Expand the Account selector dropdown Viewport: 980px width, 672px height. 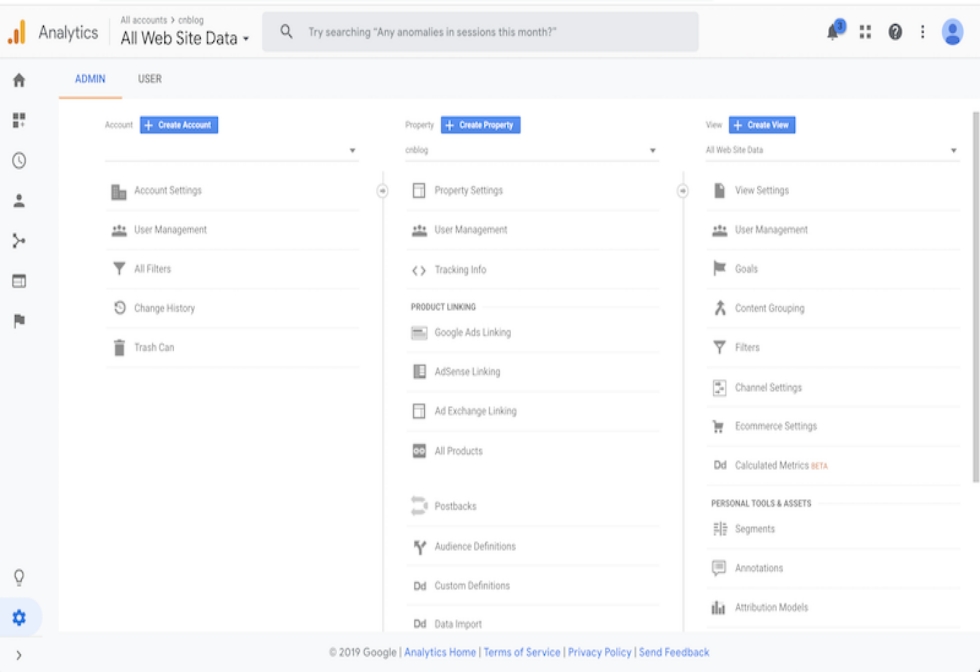pos(231,151)
